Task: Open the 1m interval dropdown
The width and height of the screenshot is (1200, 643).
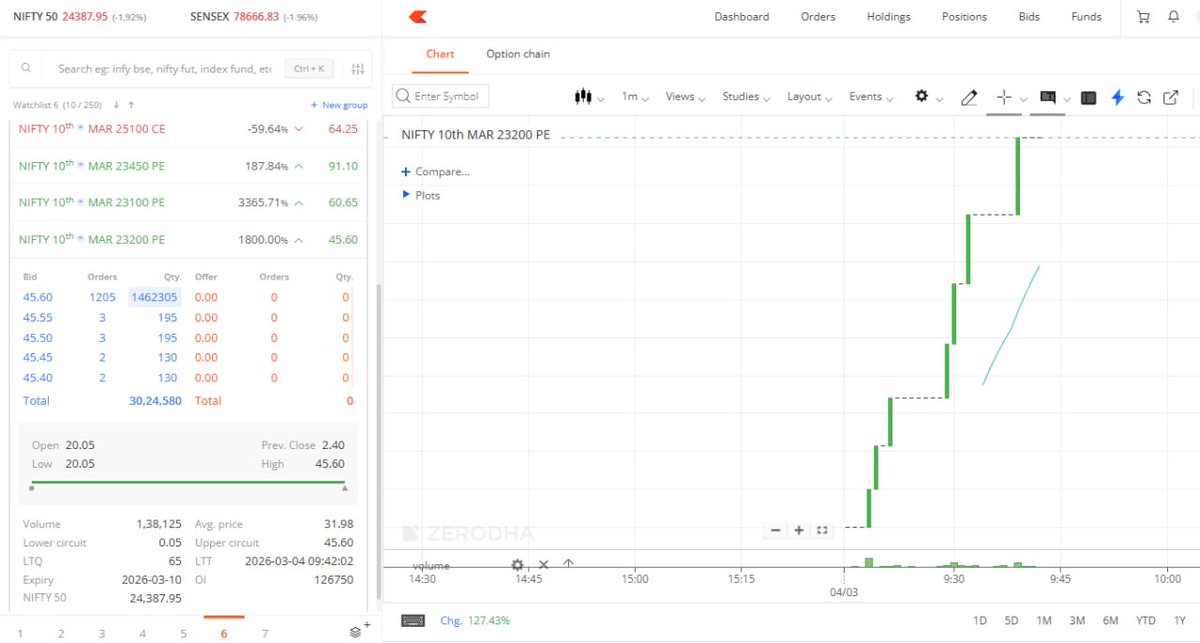Action: [x=635, y=97]
